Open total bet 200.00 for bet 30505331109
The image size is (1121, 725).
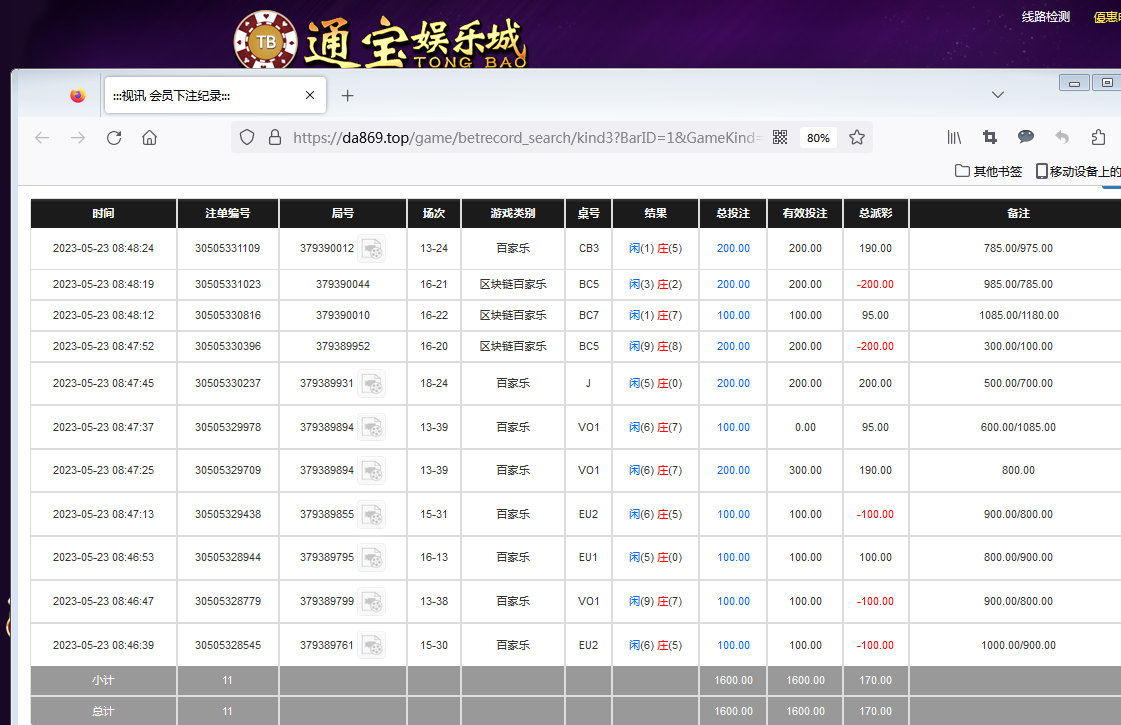(734, 248)
